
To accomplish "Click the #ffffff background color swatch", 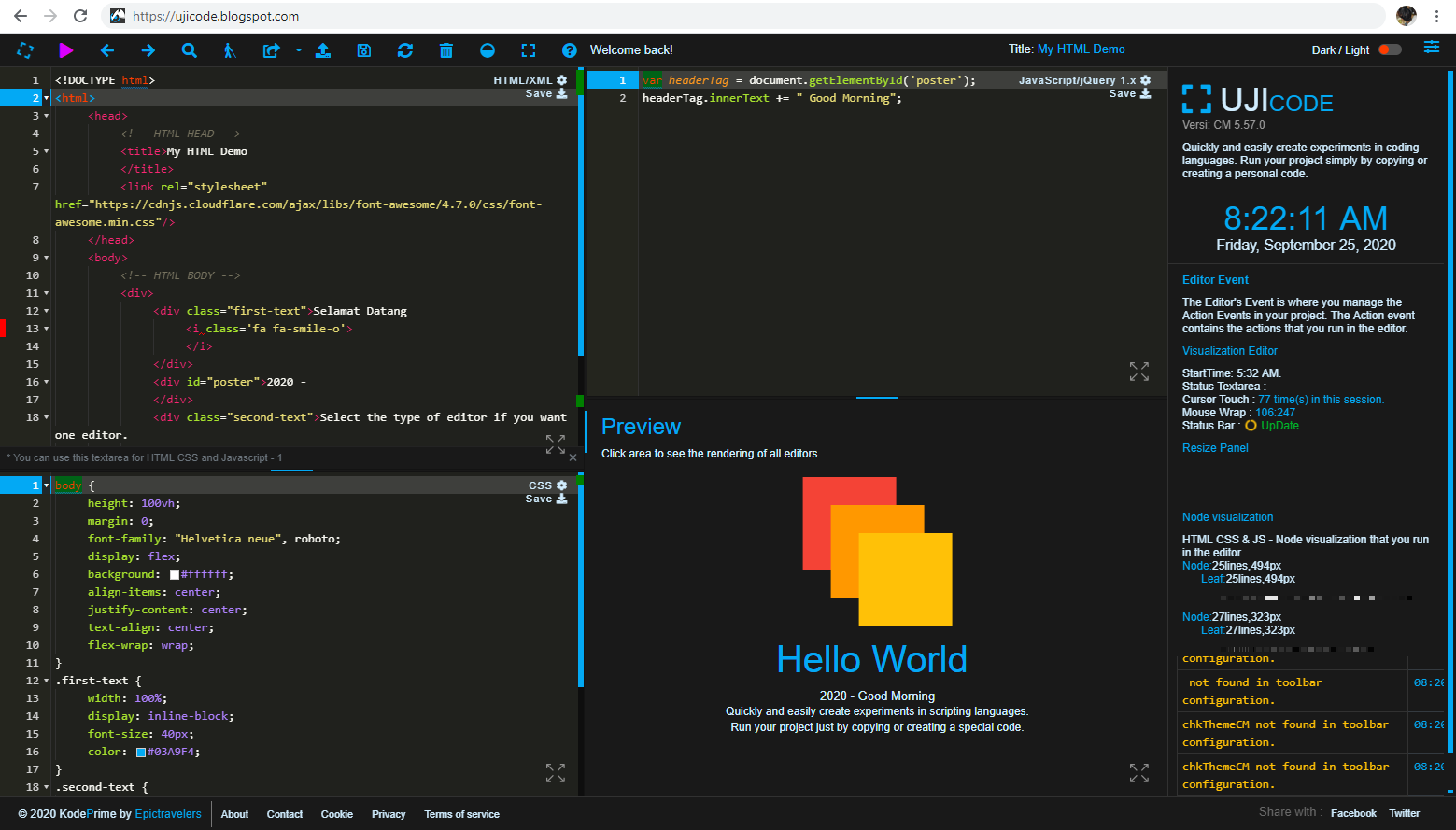I will coord(175,575).
